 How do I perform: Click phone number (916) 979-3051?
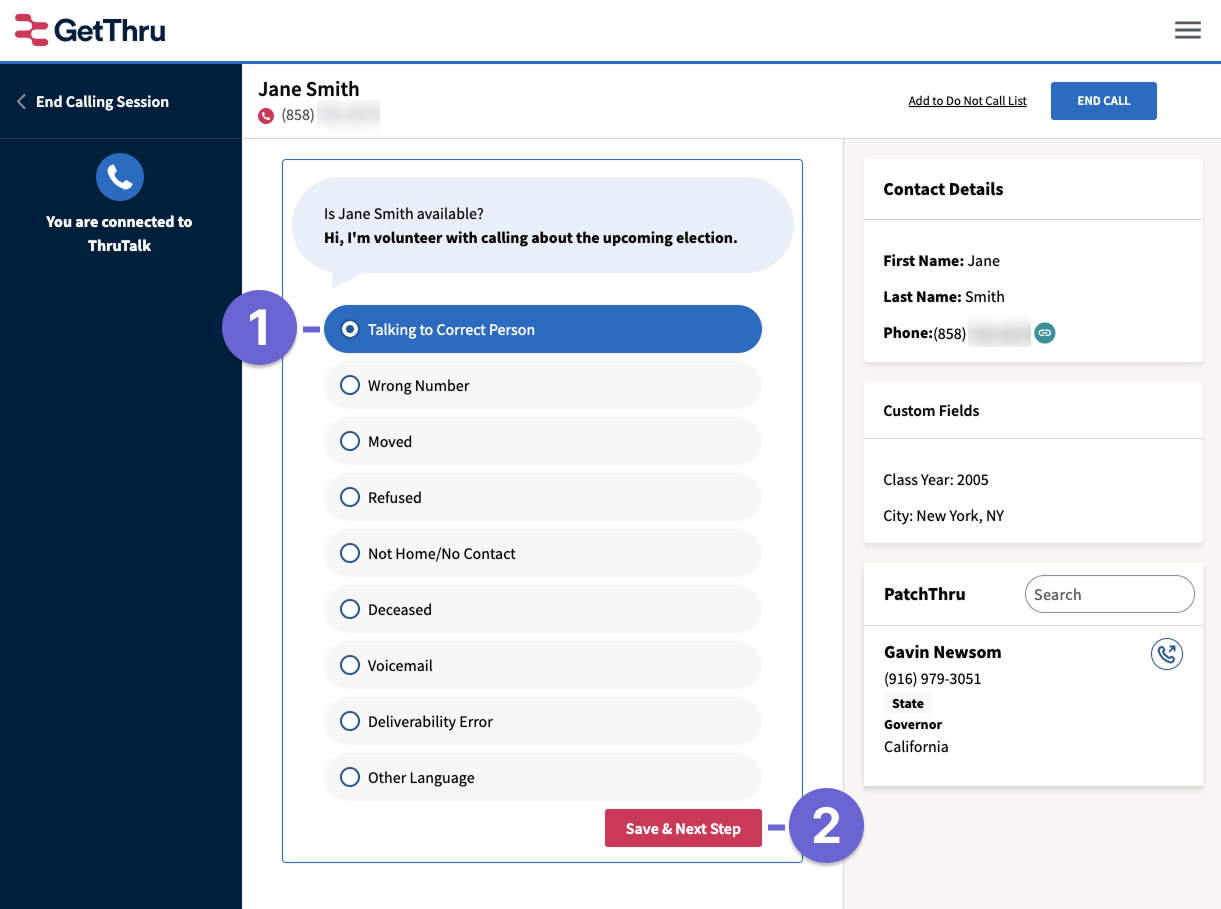933,679
